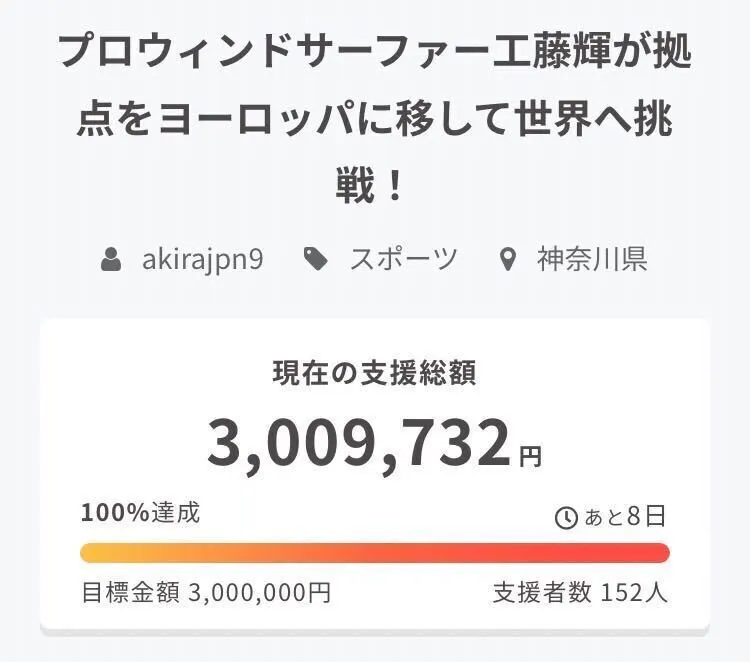Image resolution: width=750 pixels, height=662 pixels.
Task: Open the 神奈川県 location link
Action: coord(592,260)
